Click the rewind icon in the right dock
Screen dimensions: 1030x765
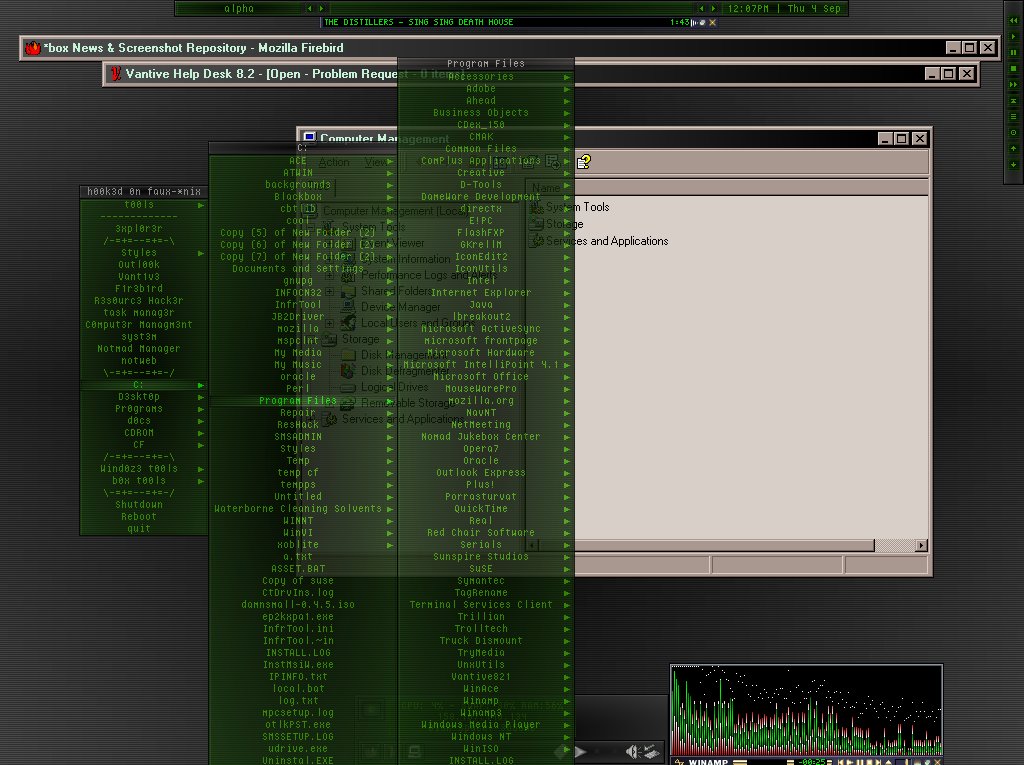pyautogui.click(x=1013, y=21)
